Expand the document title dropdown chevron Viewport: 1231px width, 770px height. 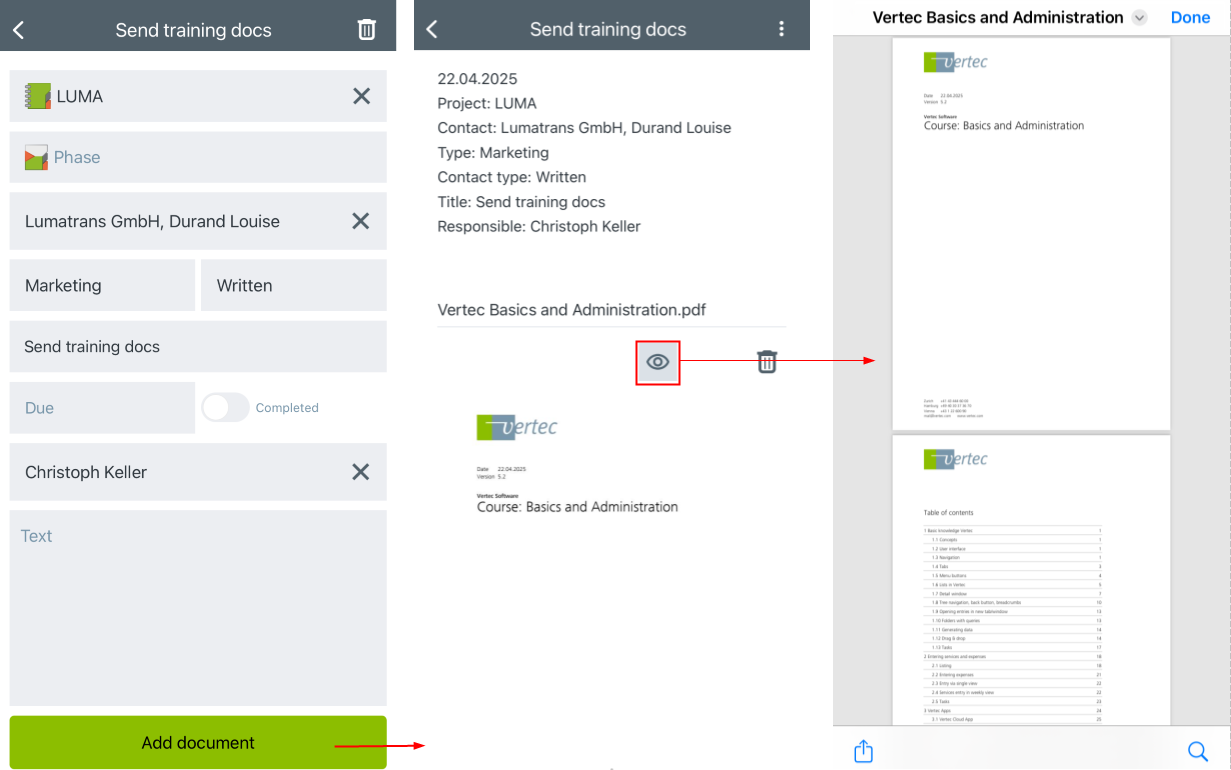pyautogui.click(x=1139, y=18)
